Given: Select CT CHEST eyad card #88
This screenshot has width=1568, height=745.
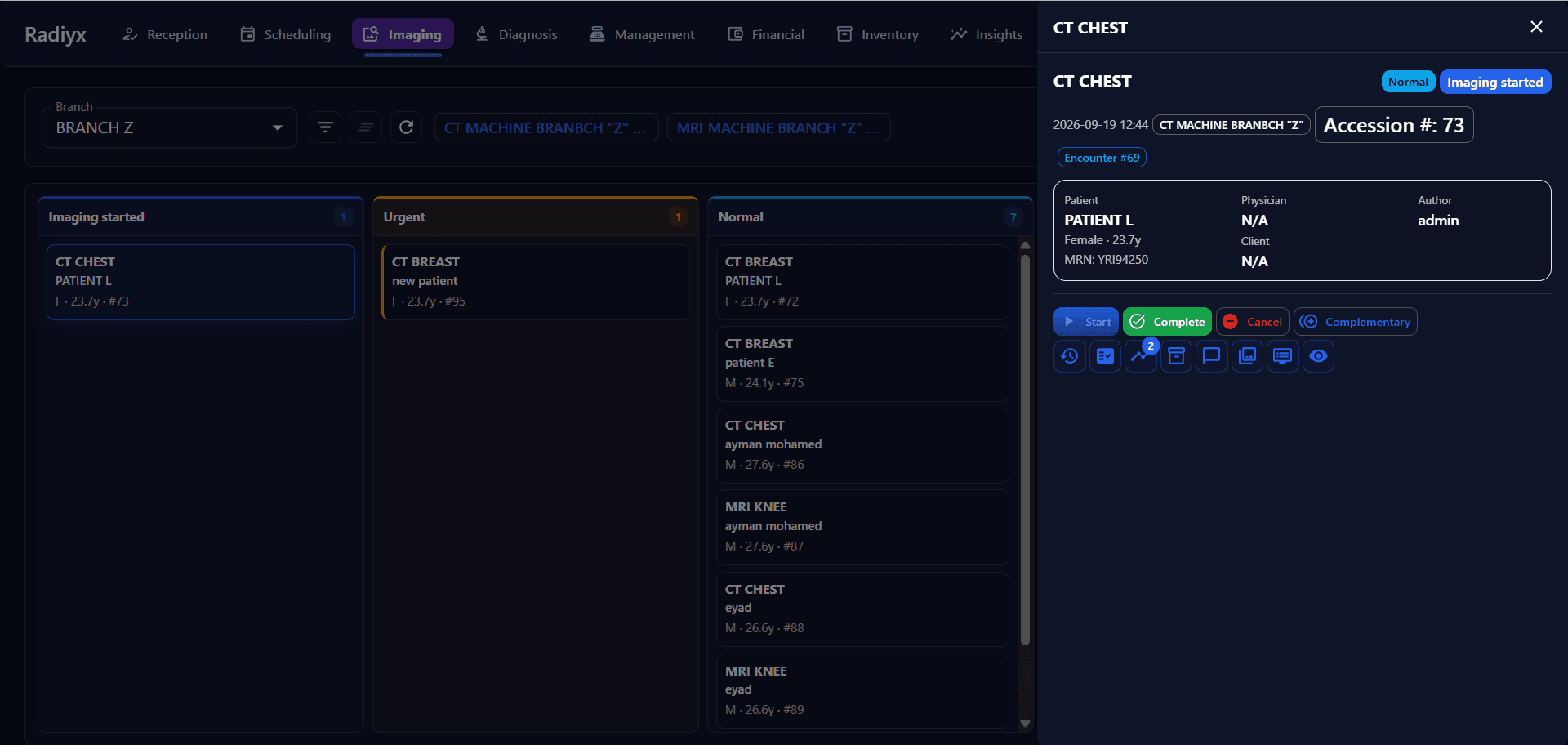Looking at the screenshot, I should (862, 609).
